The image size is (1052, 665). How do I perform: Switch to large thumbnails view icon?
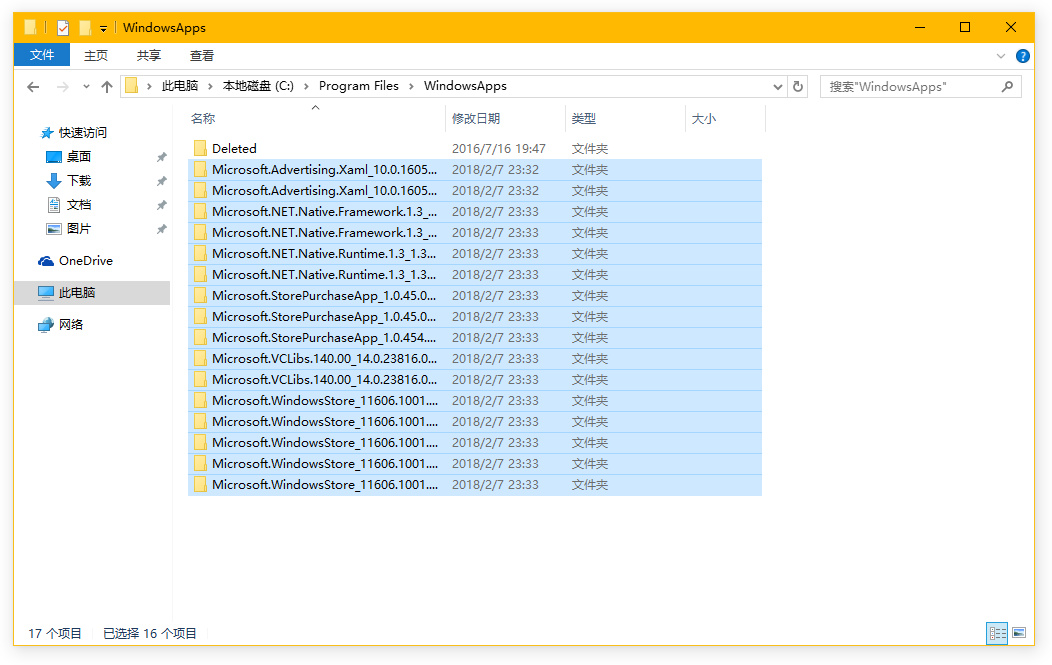click(x=1019, y=633)
